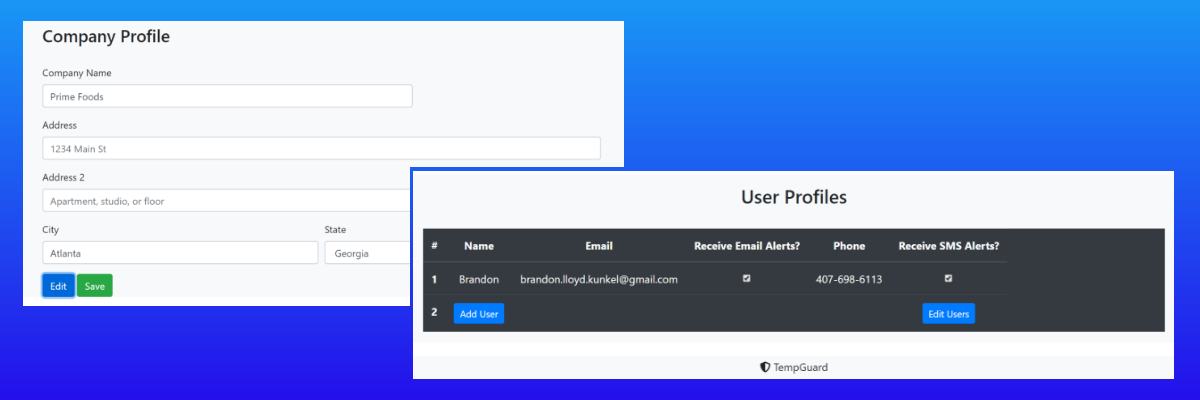The width and height of the screenshot is (1200, 400).
Task: Toggle Receive SMS Alerts checkbox for Brandon
Action: [x=949, y=279]
